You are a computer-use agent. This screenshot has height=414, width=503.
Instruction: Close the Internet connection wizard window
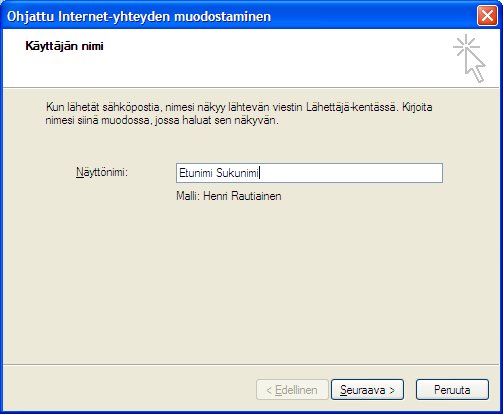click(x=487, y=16)
